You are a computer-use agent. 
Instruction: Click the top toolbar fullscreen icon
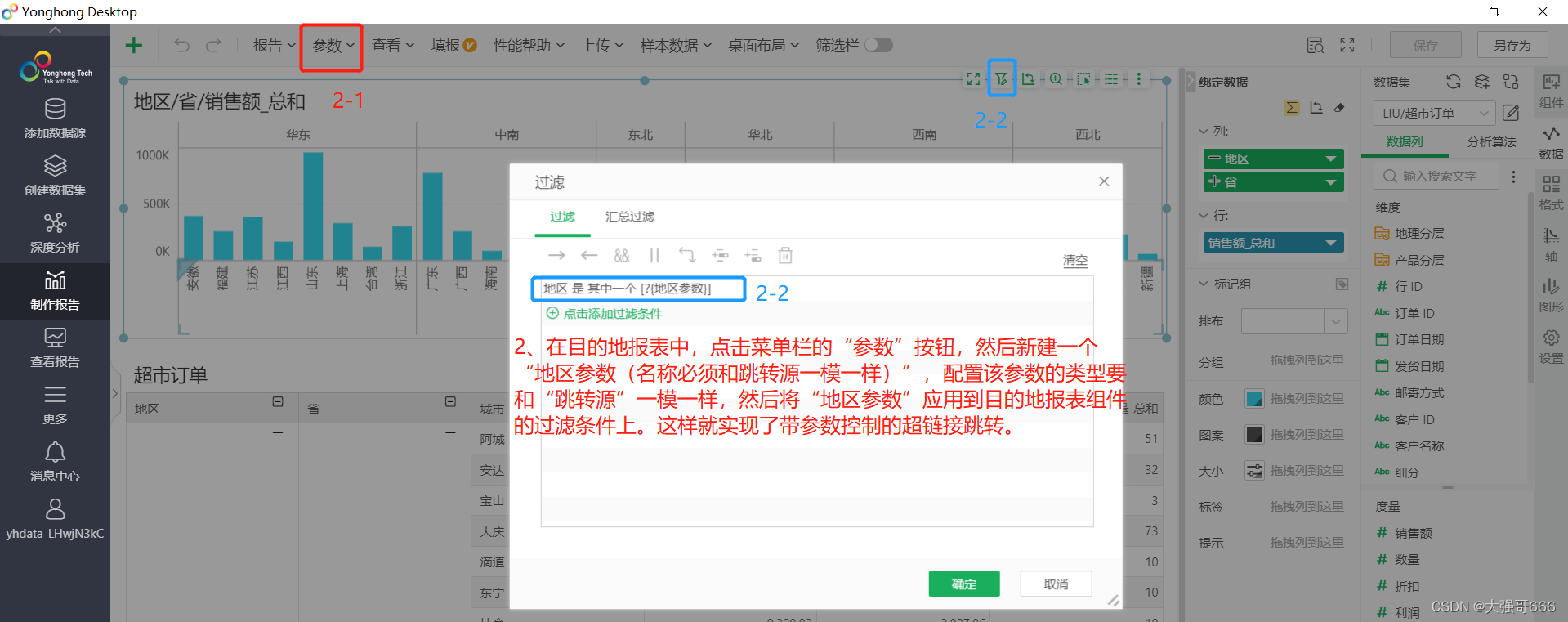[1347, 46]
